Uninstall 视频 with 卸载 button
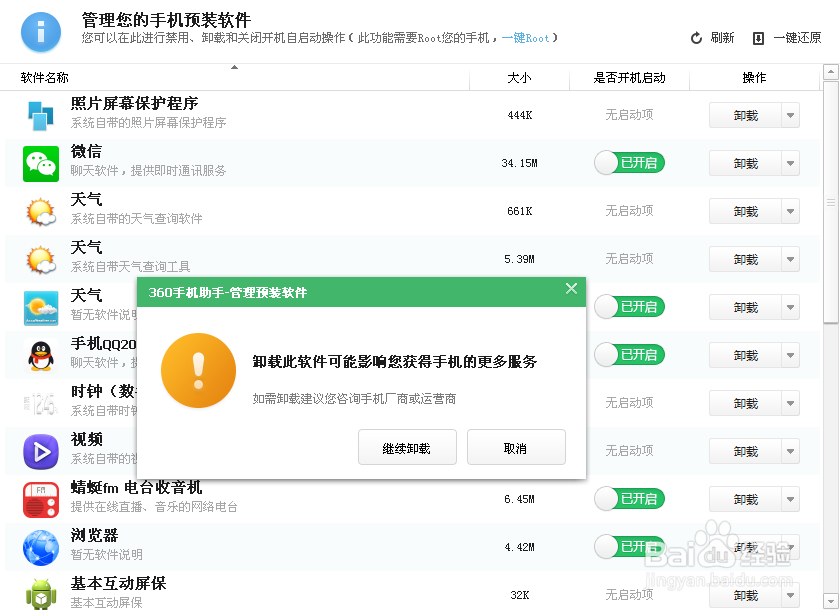Viewport: 840px width, 610px height. coord(745,451)
